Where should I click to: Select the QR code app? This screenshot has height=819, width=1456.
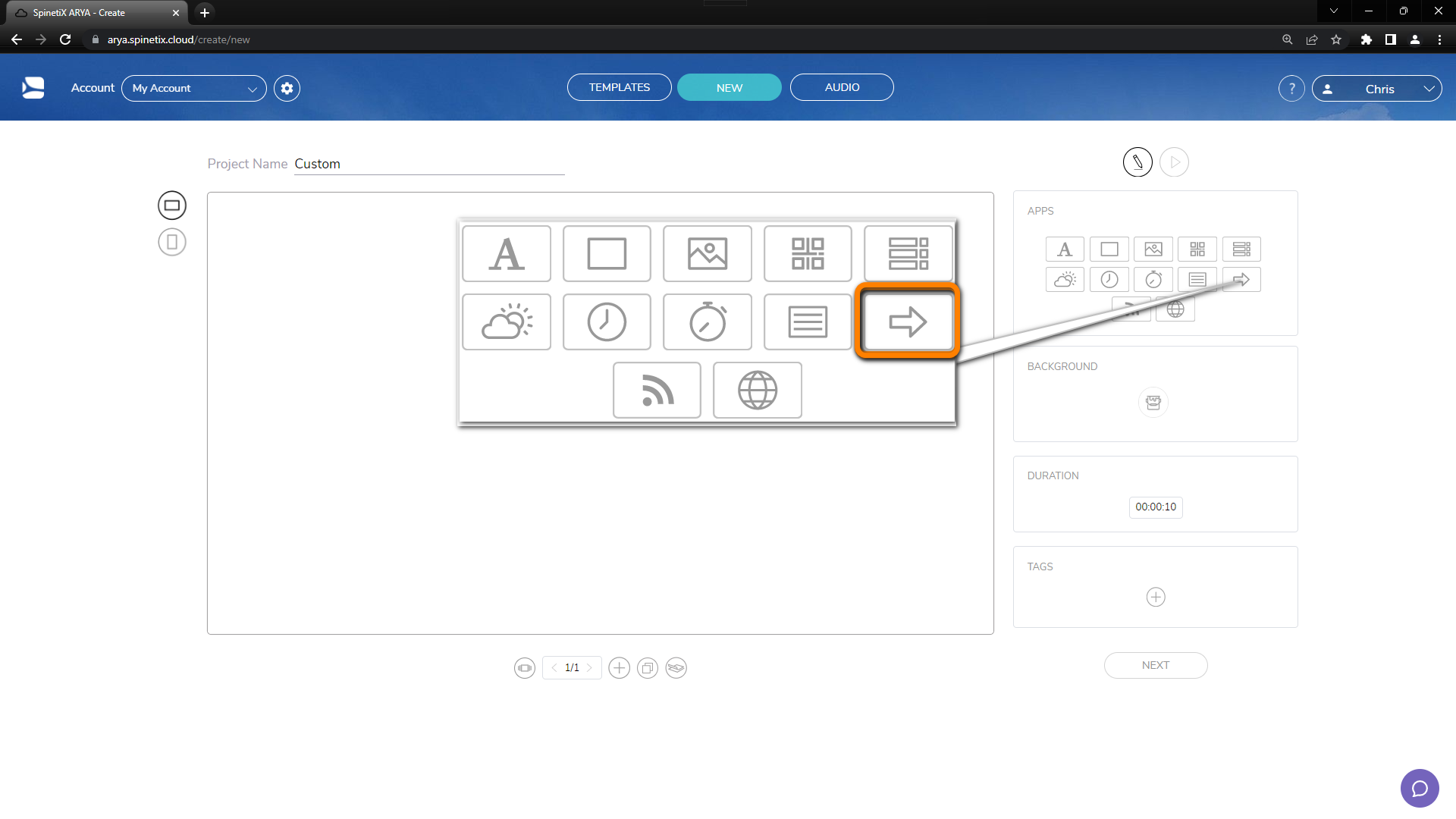tap(807, 253)
